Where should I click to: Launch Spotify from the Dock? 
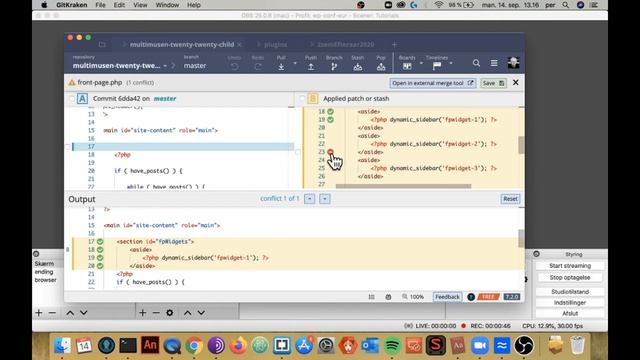tap(392, 346)
